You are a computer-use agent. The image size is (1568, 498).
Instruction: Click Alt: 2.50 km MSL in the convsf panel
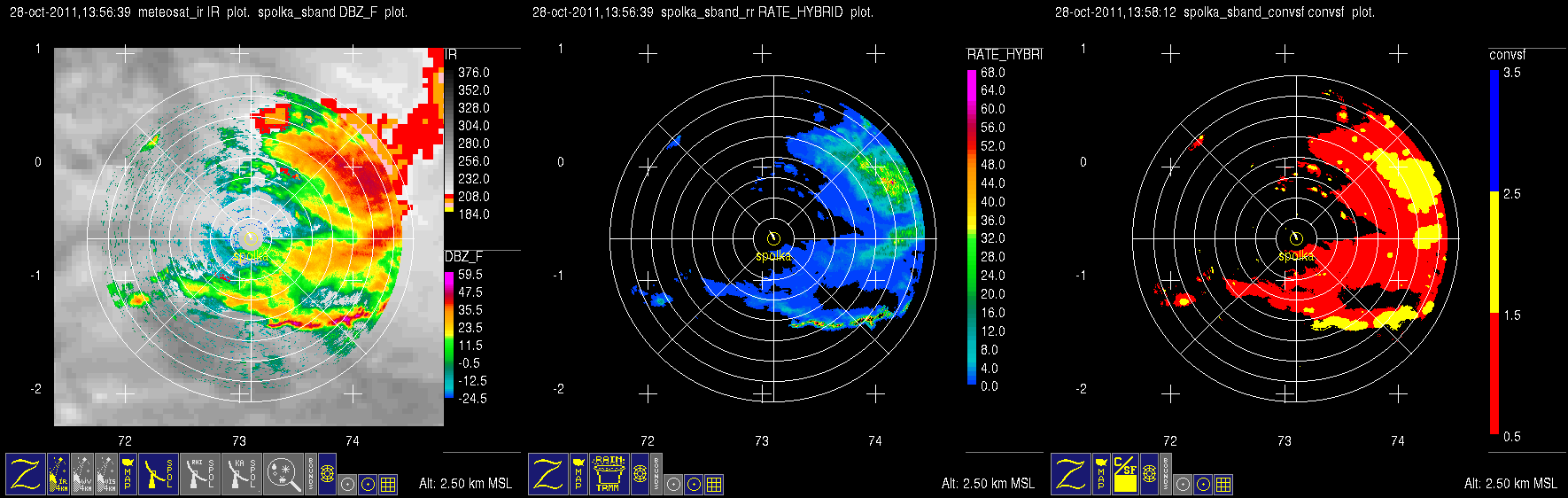(1510, 483)
